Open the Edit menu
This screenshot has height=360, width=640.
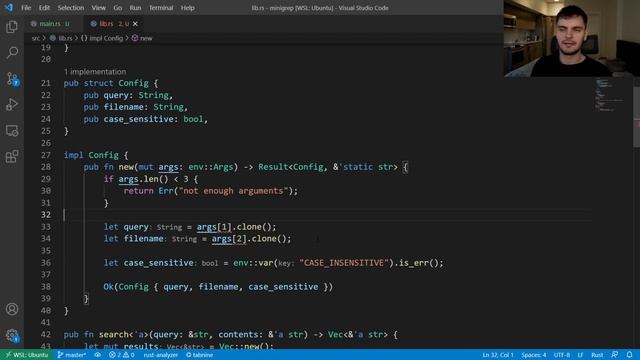tap(44, 8)
